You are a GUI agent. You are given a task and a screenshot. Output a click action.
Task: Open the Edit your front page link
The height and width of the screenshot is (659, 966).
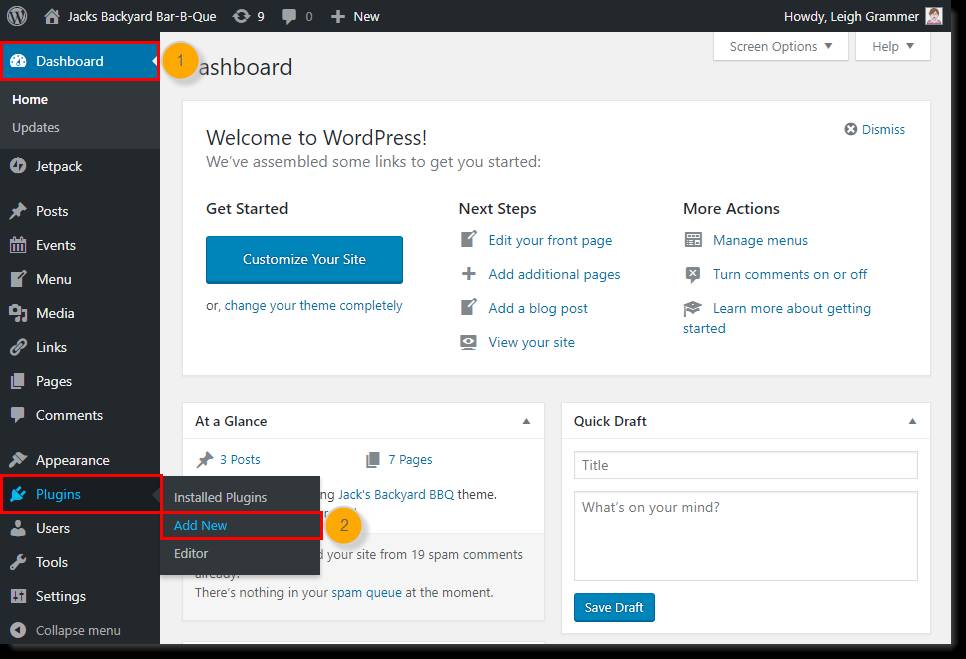550,240
